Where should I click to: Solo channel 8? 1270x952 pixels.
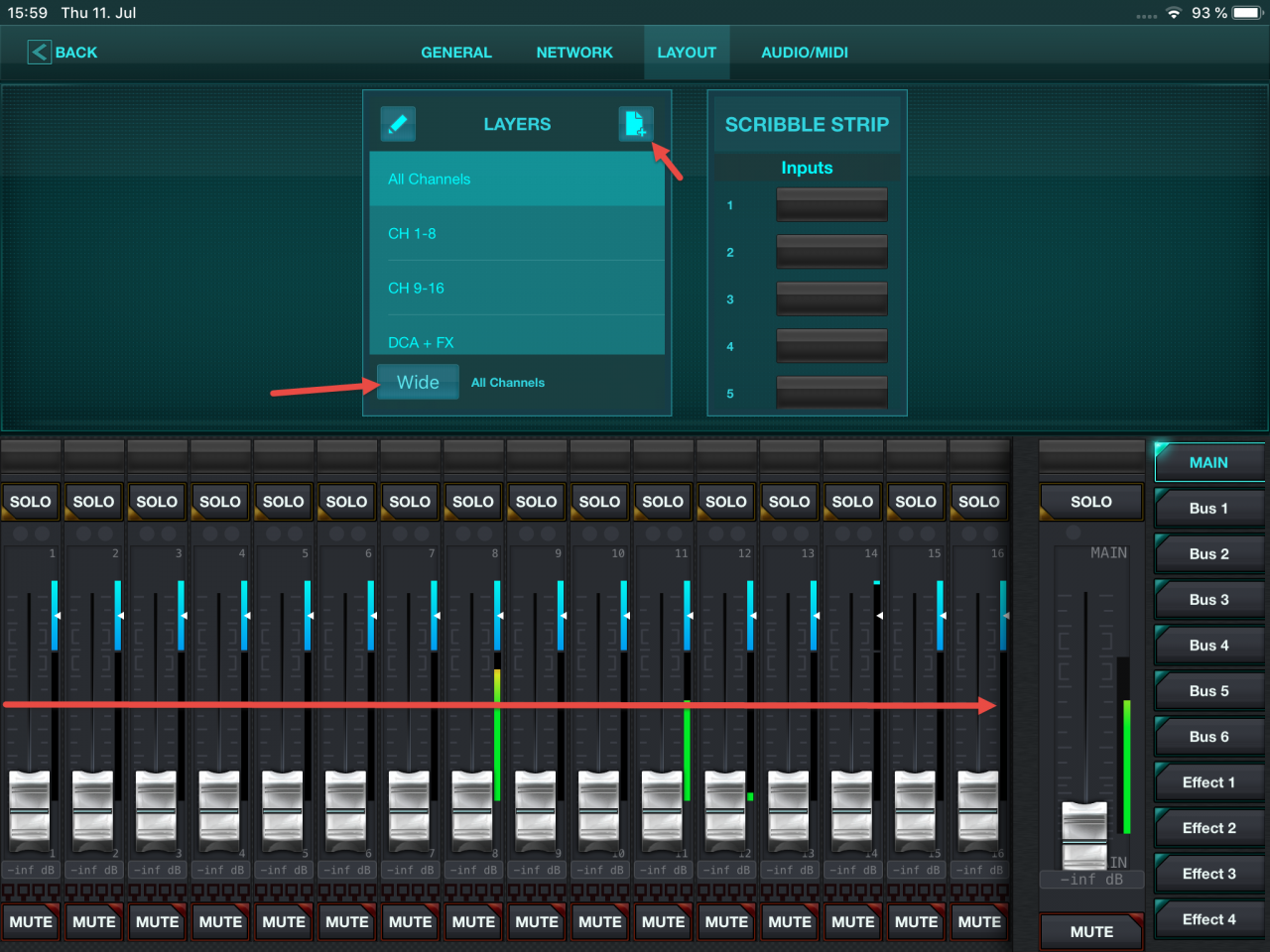point(473,502)
